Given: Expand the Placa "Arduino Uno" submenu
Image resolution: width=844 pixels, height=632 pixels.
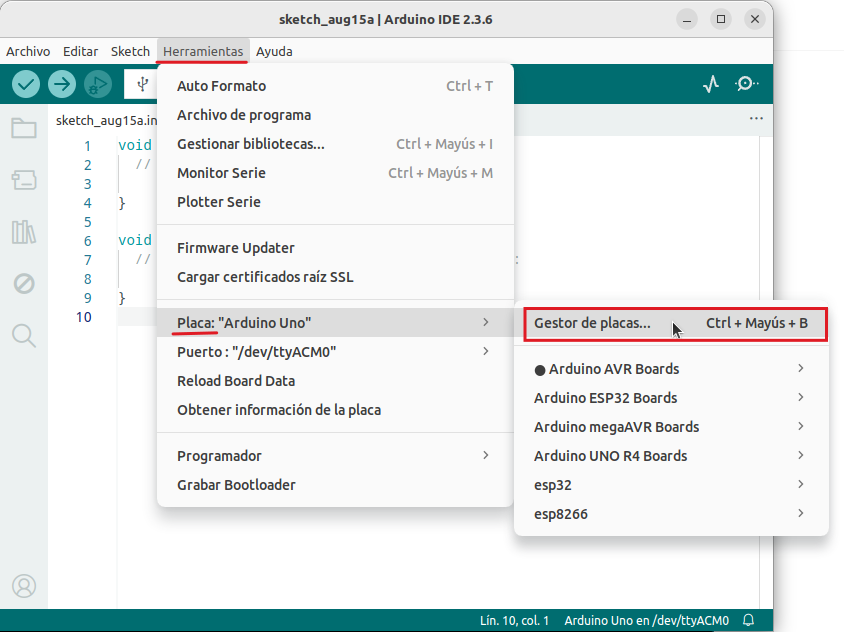Looking at the screenshot, I should (x=335, y=323).
